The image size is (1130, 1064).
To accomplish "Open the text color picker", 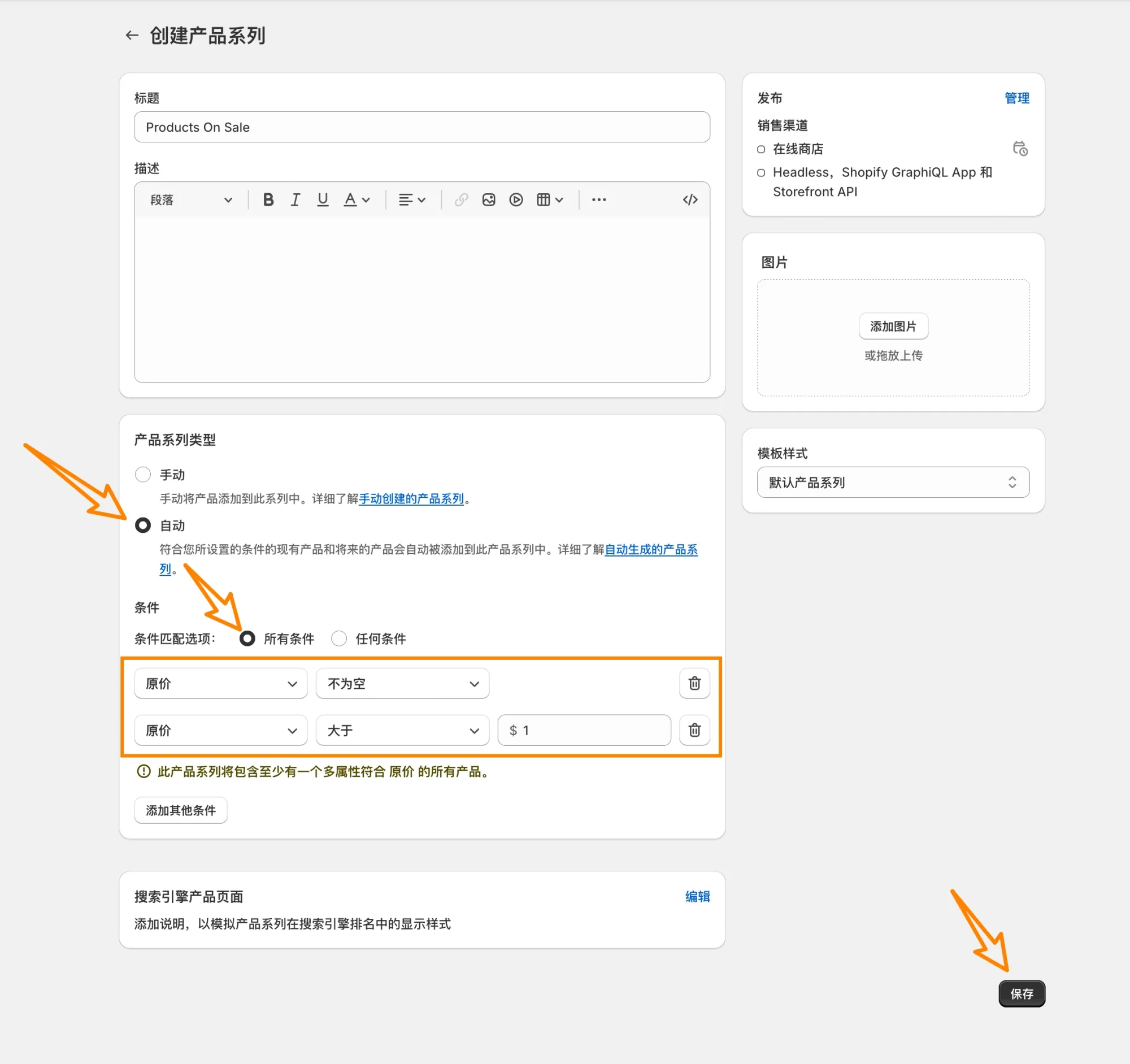I will [357, 200].
